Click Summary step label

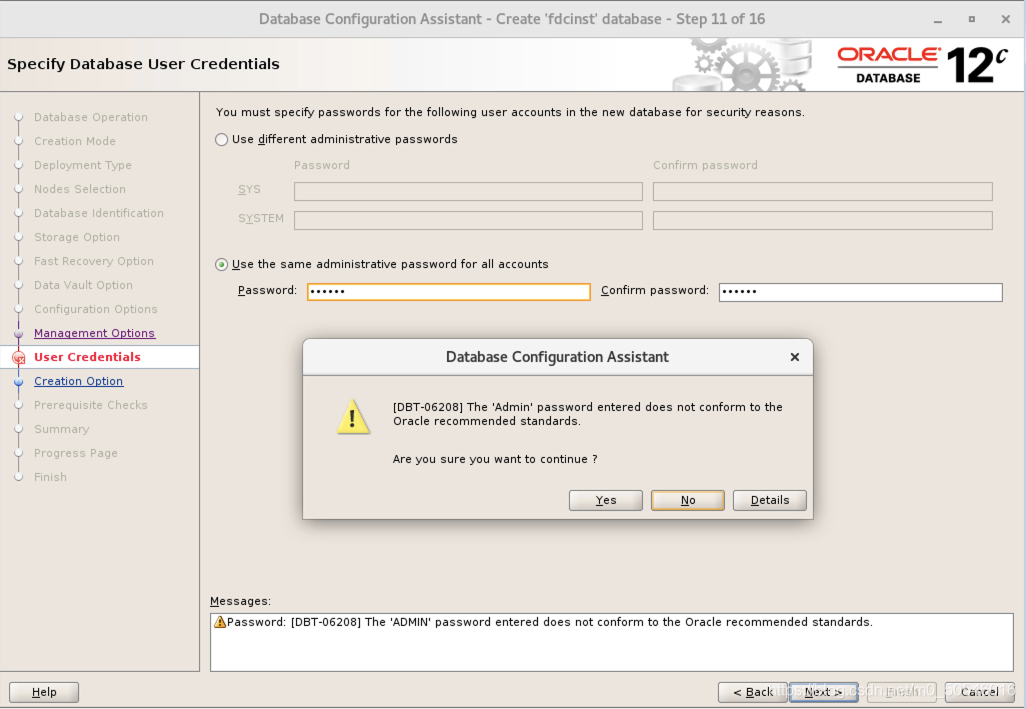coord(62,429)
